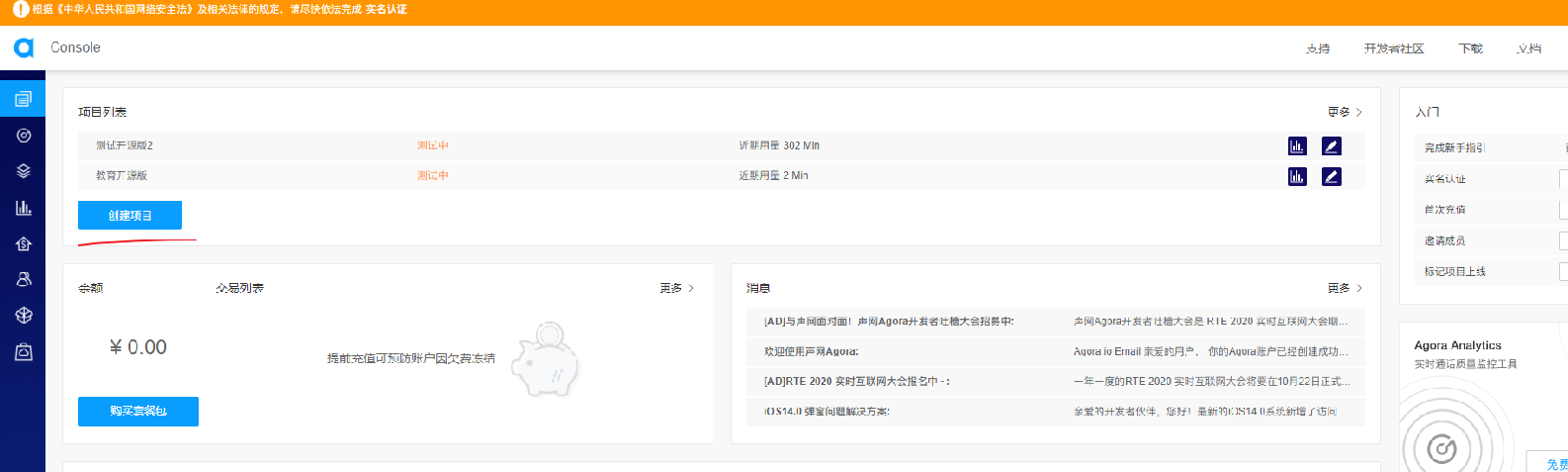This screenshot has width=1568, height=472.
Task: Open the members person sidebar icon
Action: pos(24,279)
